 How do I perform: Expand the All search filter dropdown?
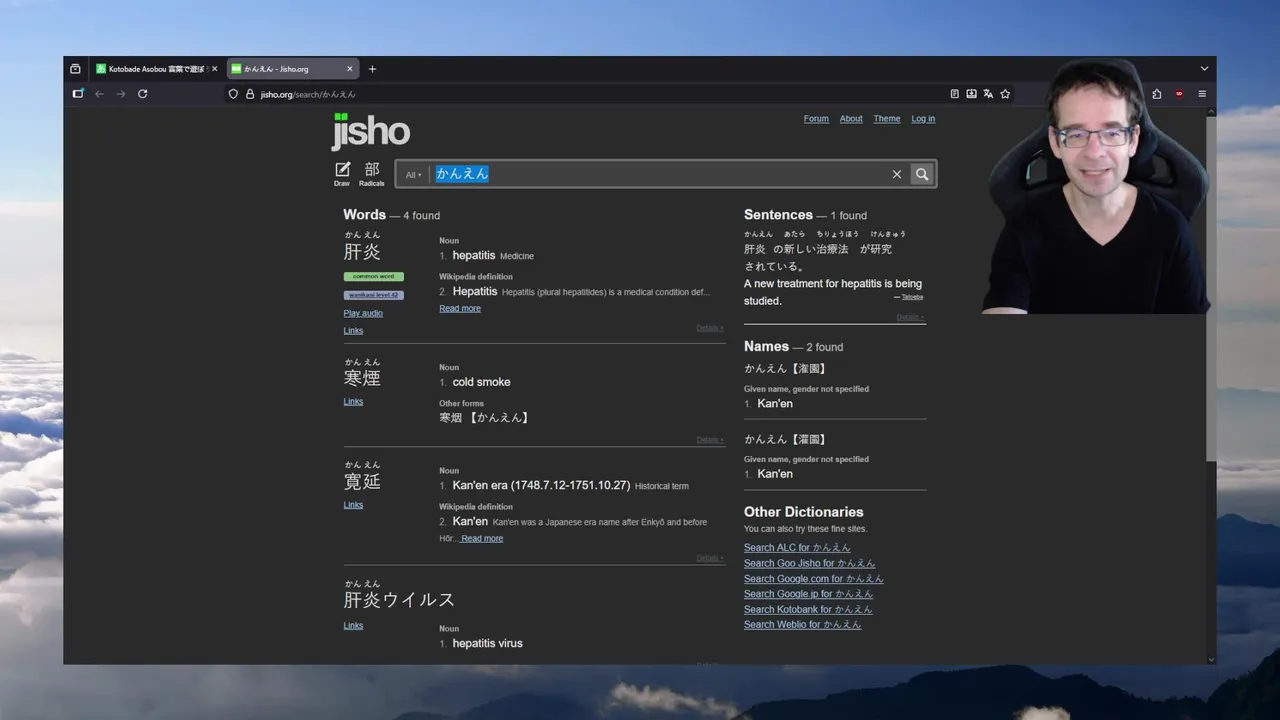coord(413,175)
